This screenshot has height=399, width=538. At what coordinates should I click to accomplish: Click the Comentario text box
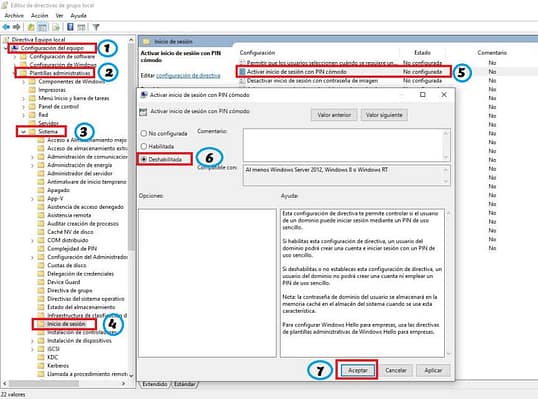point(347,145)
